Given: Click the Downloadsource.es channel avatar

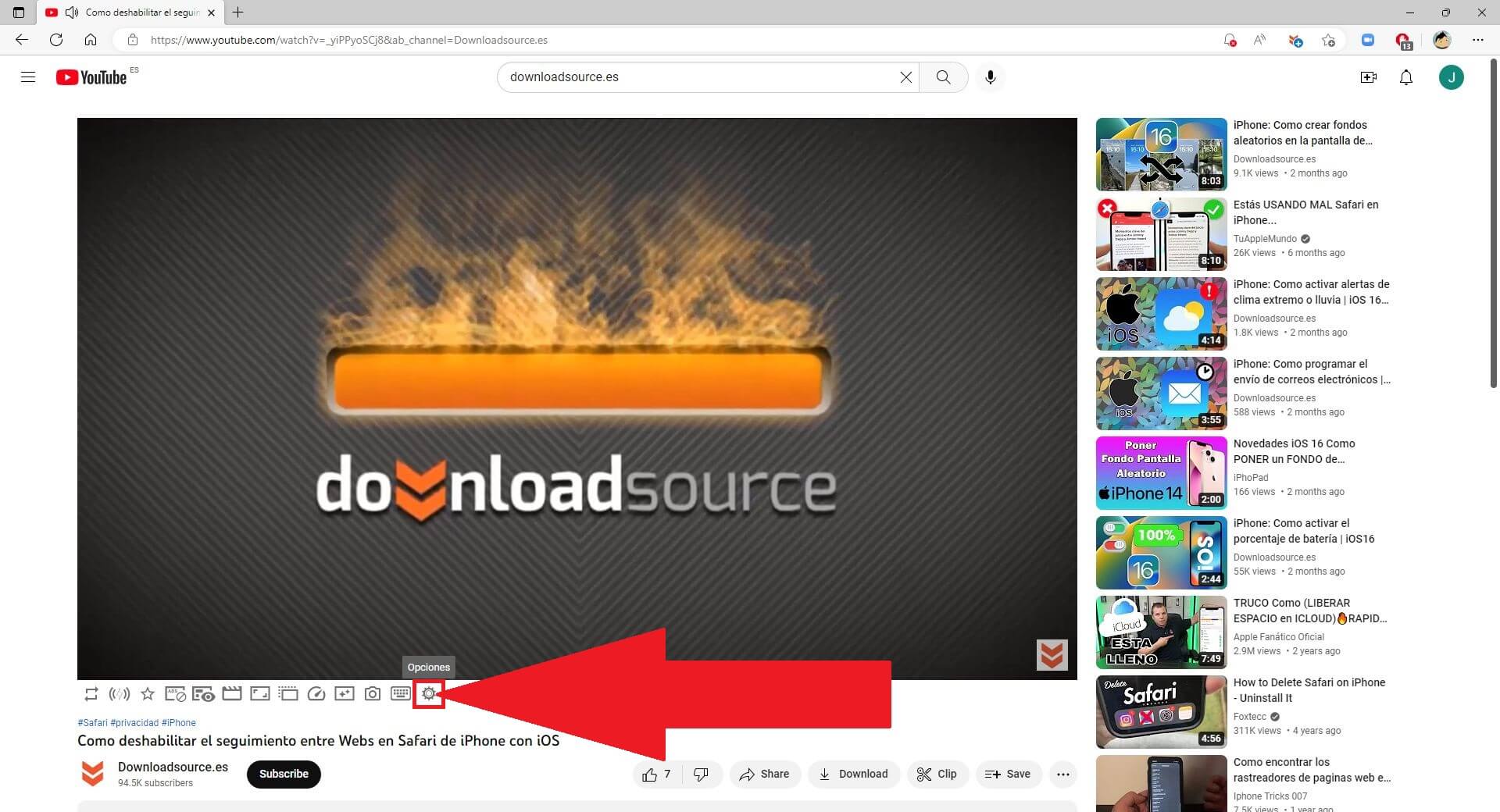Looking at the screenshot, I should click(x=93, y=774).
